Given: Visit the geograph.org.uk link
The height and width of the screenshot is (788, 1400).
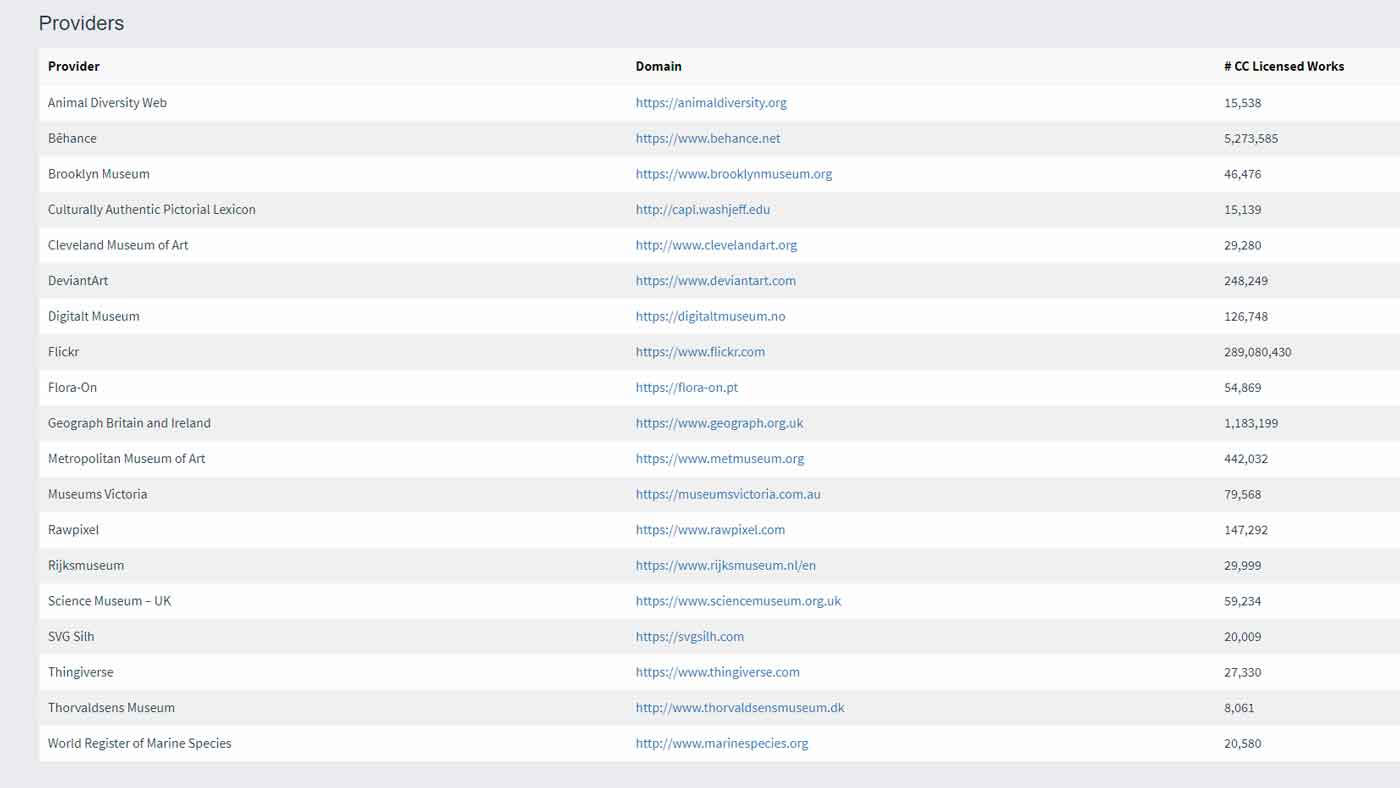Looking at the screenshot, I should pos(719,423).
